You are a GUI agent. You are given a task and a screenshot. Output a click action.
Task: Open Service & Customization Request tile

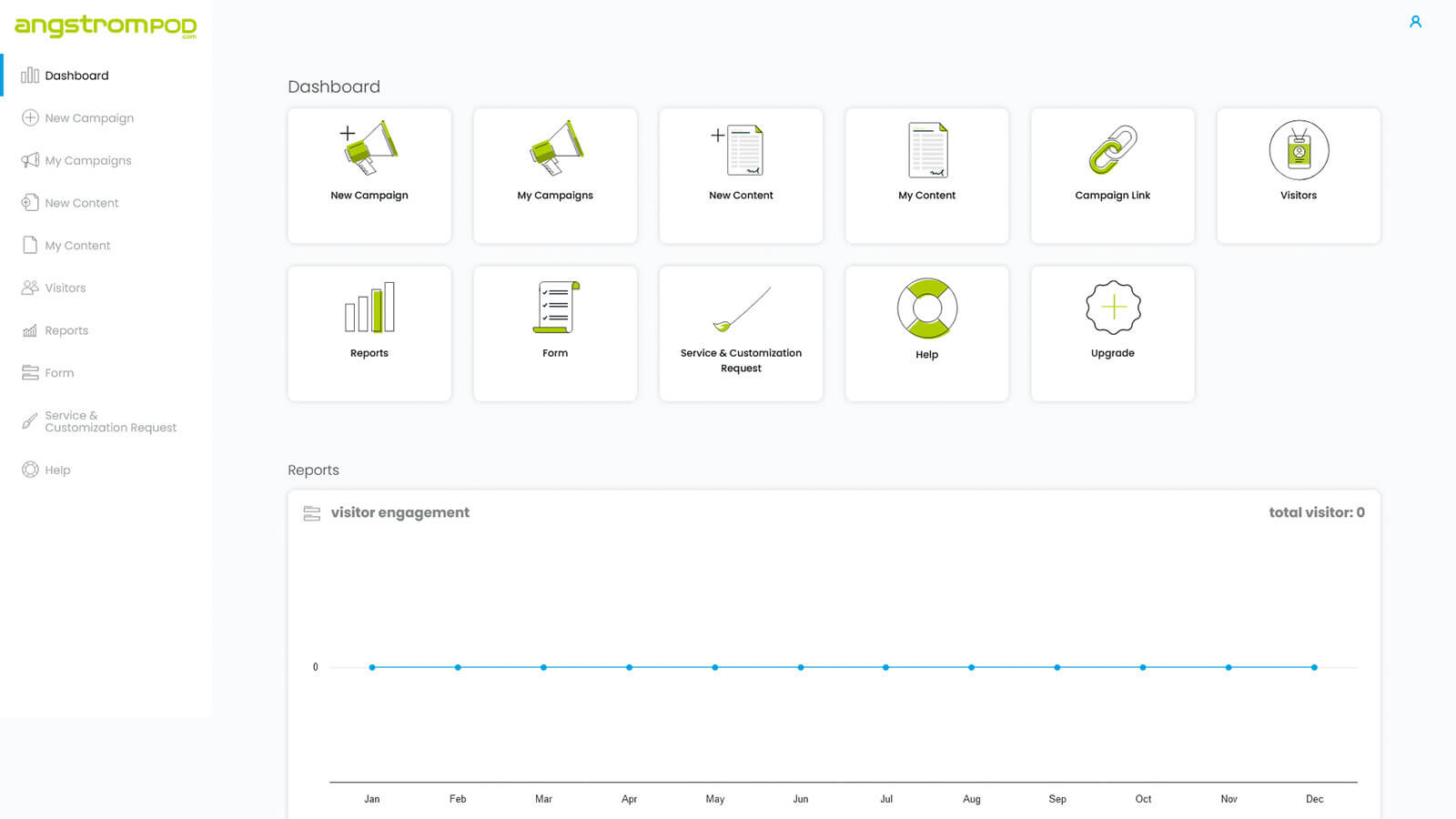[741, 332]
